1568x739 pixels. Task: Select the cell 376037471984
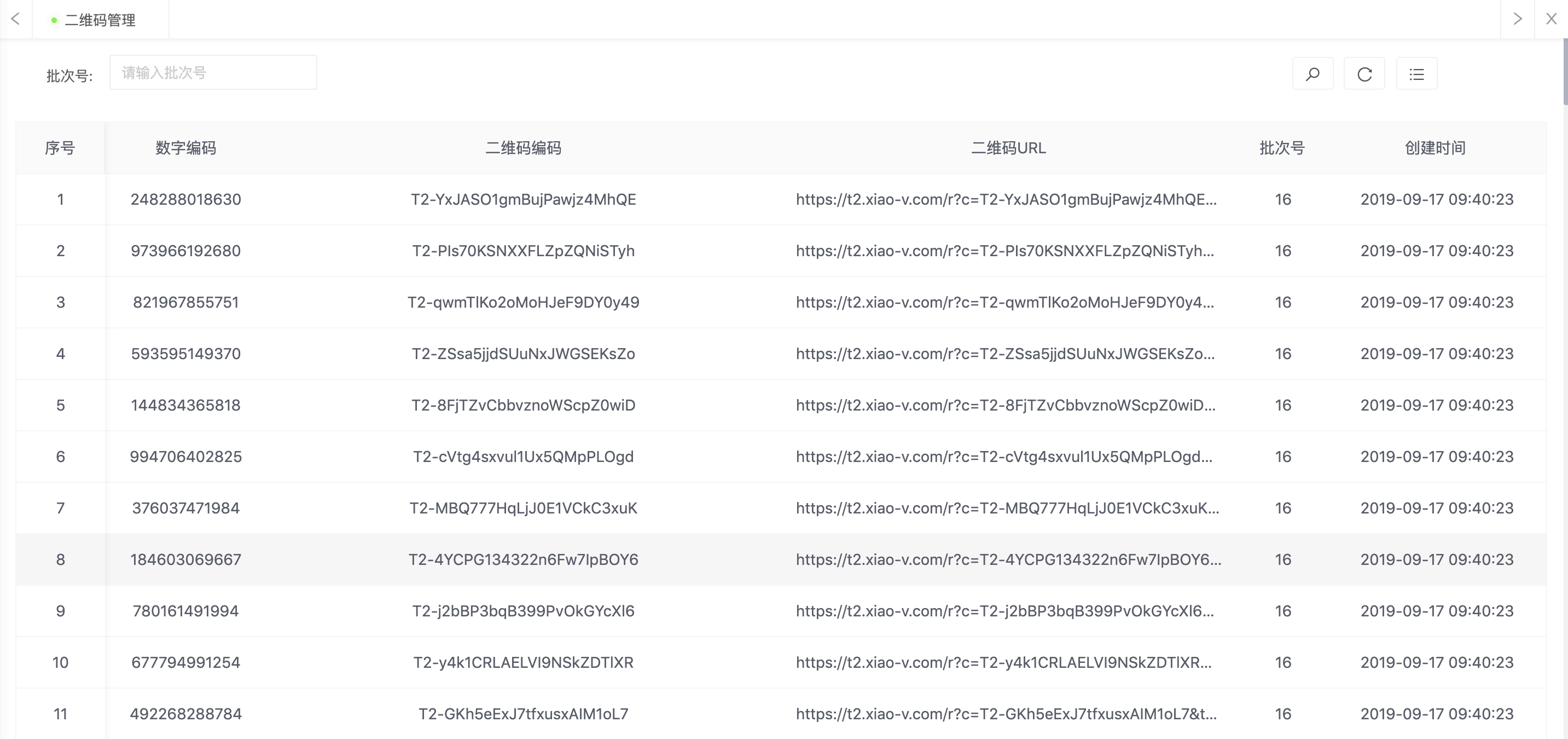click(x=185, y=508)
